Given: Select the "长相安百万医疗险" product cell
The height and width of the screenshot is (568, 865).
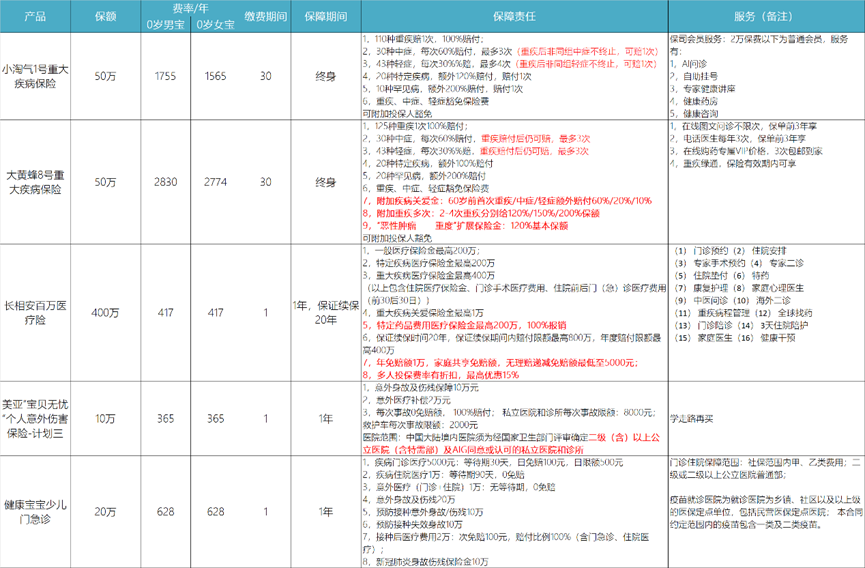Looking at the screenshot, I should (35, 313).
